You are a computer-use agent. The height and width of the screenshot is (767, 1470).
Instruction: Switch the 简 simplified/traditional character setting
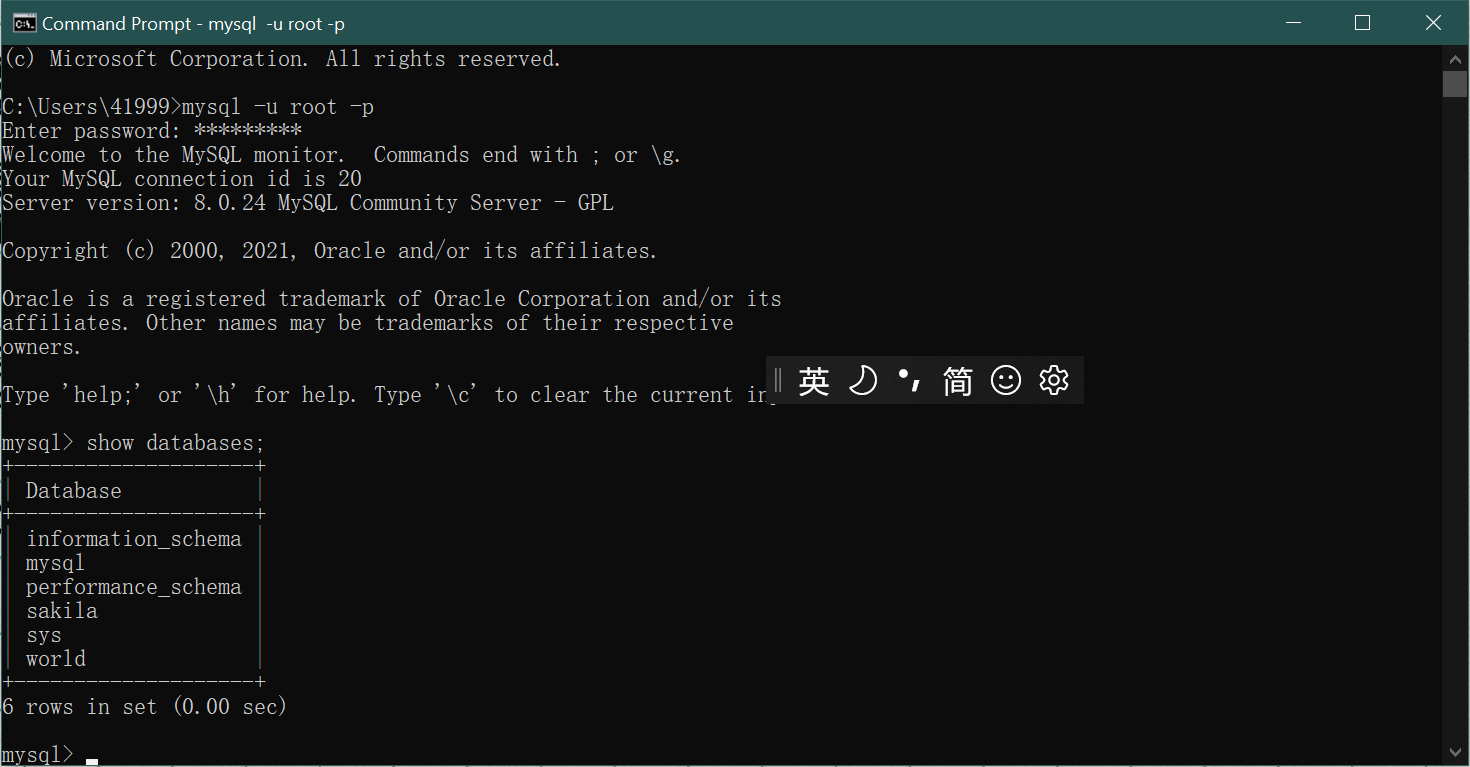[x=958, y=381]
